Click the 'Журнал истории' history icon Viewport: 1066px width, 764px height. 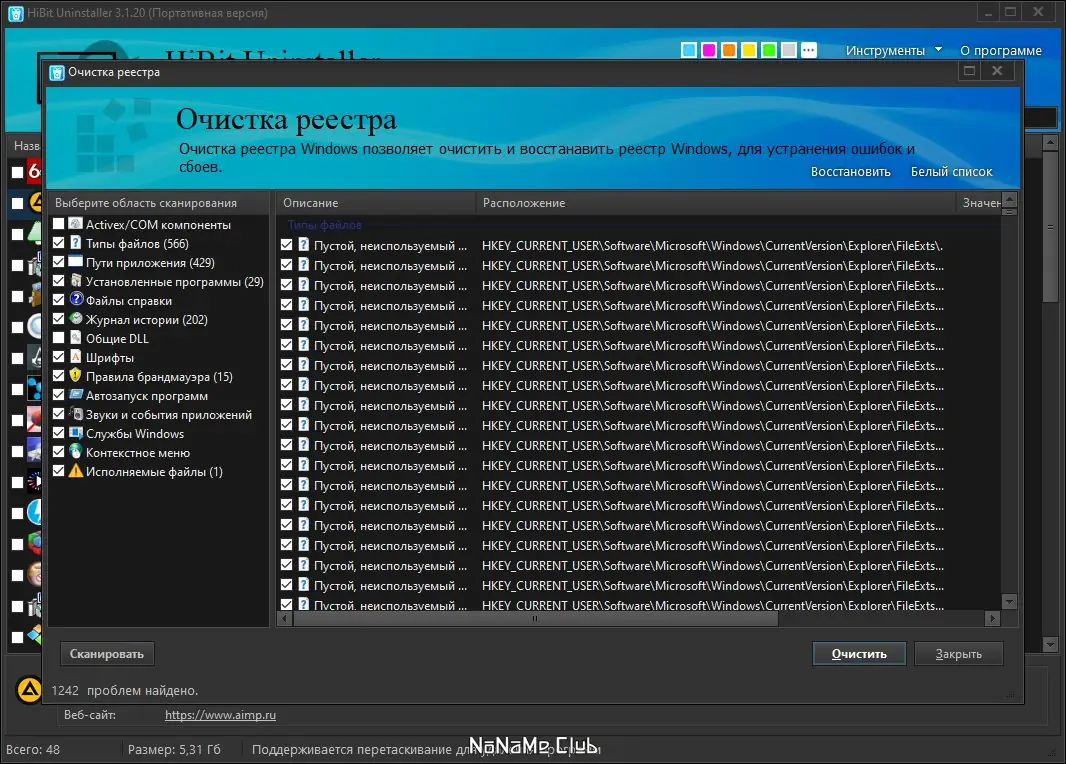pyautogui.click(x=75, y=319)
